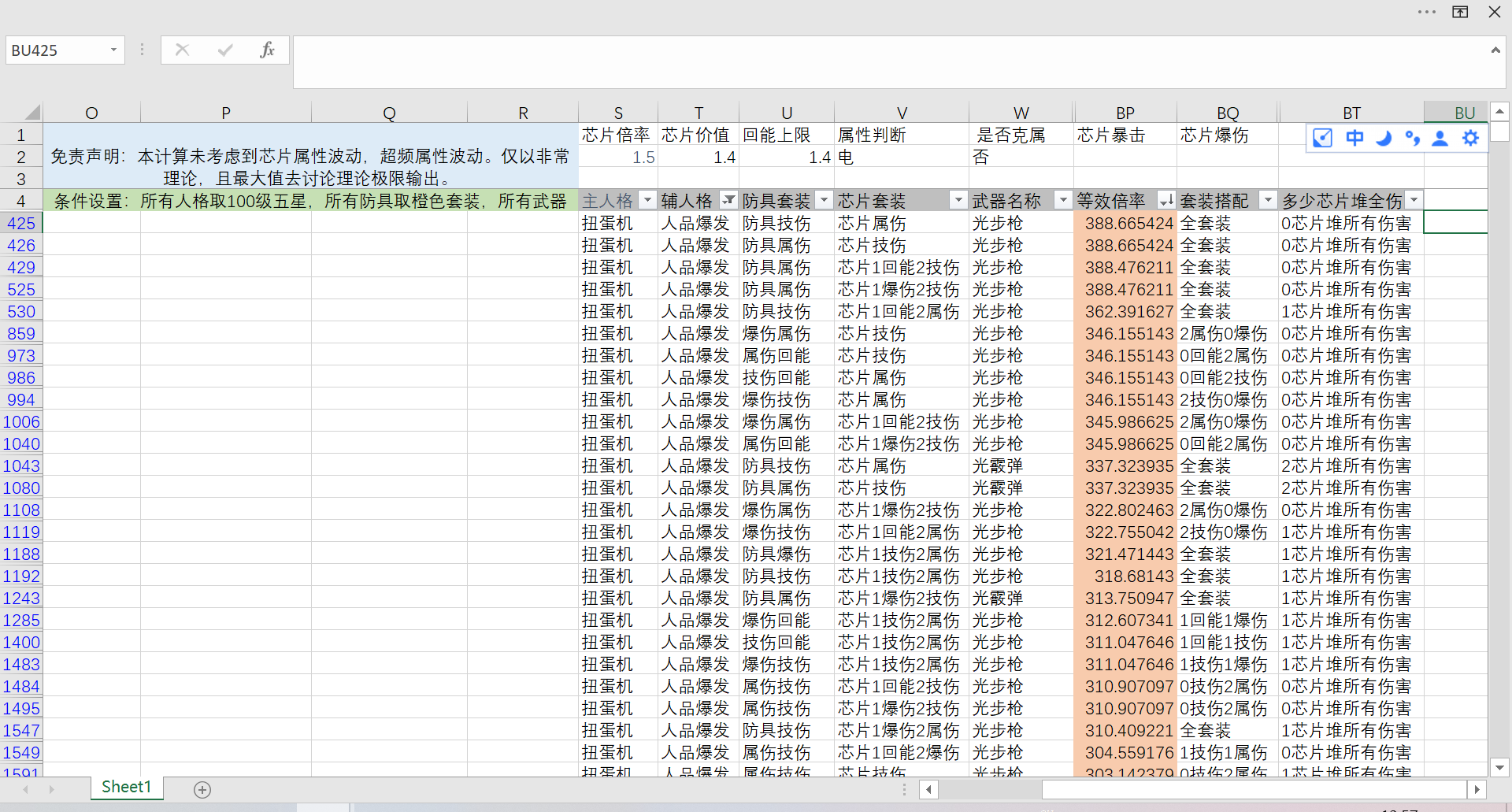Collapse the formula bar with chevron
The image size is (1512, 812).
pyautogui.click(x=1495, y=50)
